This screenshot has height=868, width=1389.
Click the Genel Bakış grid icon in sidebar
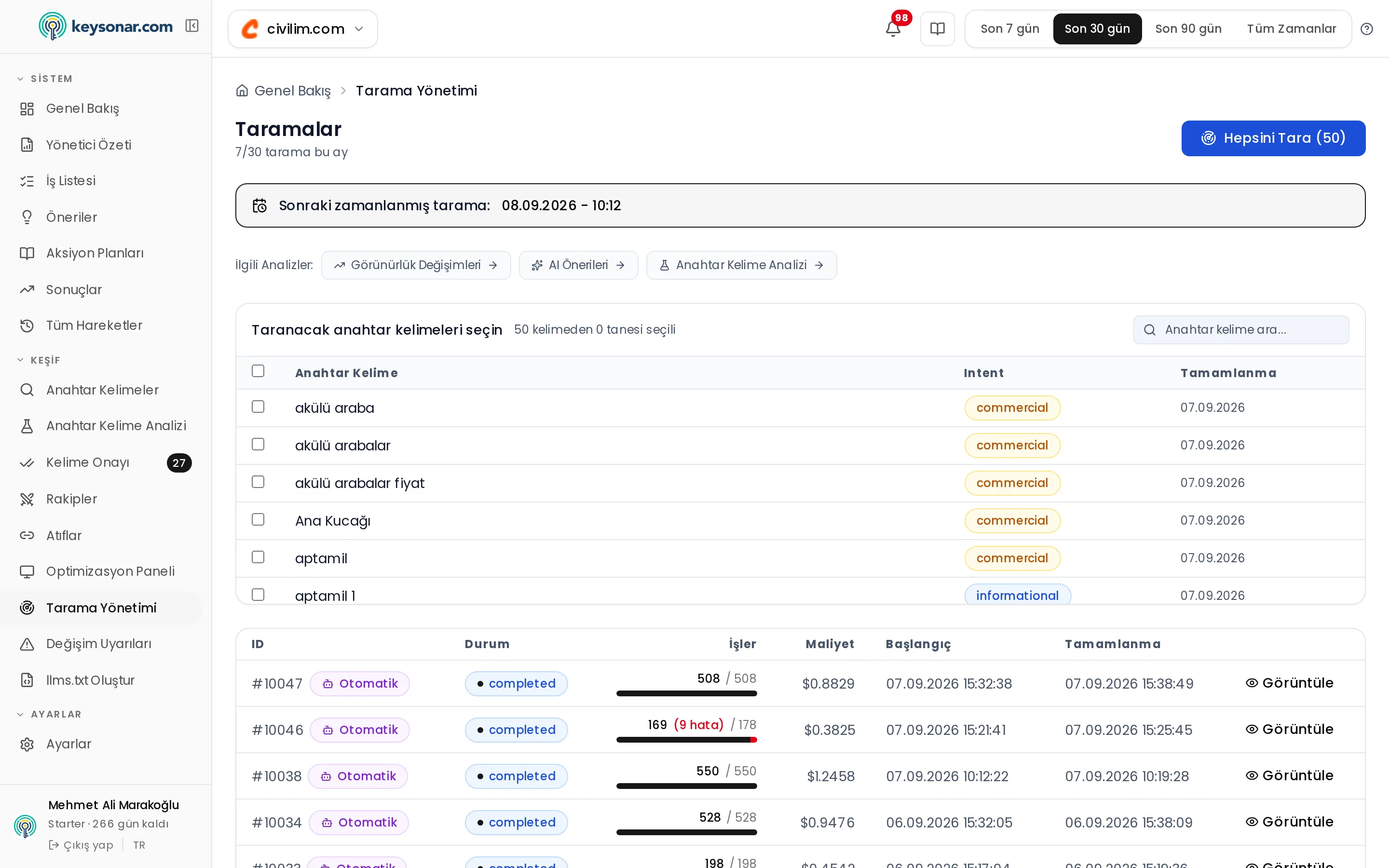(x=27, y=108)
